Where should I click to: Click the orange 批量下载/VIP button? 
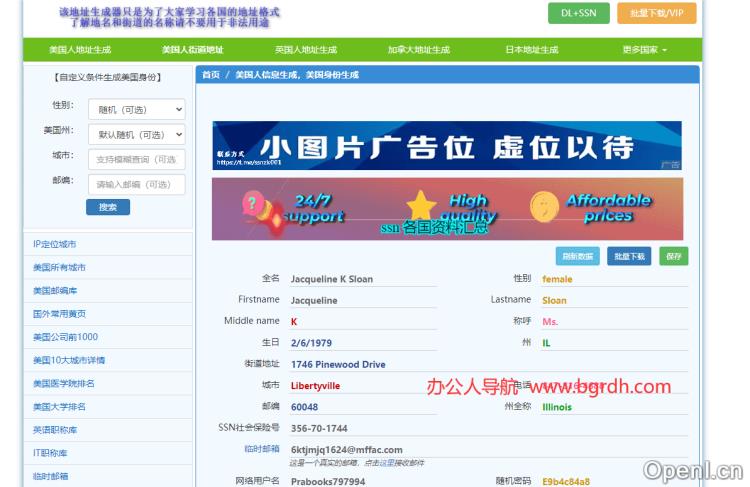tap(657, 13)
